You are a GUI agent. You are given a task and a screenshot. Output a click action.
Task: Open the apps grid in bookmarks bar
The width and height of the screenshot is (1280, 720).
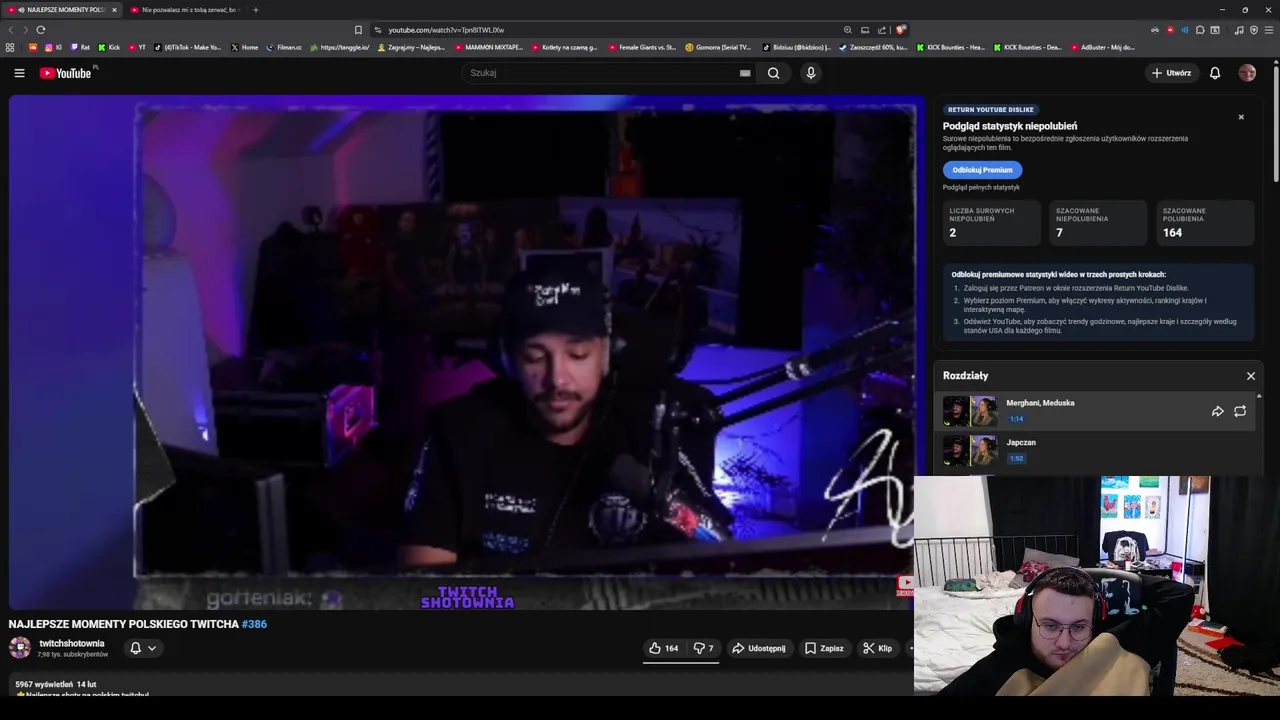point(10,47)
